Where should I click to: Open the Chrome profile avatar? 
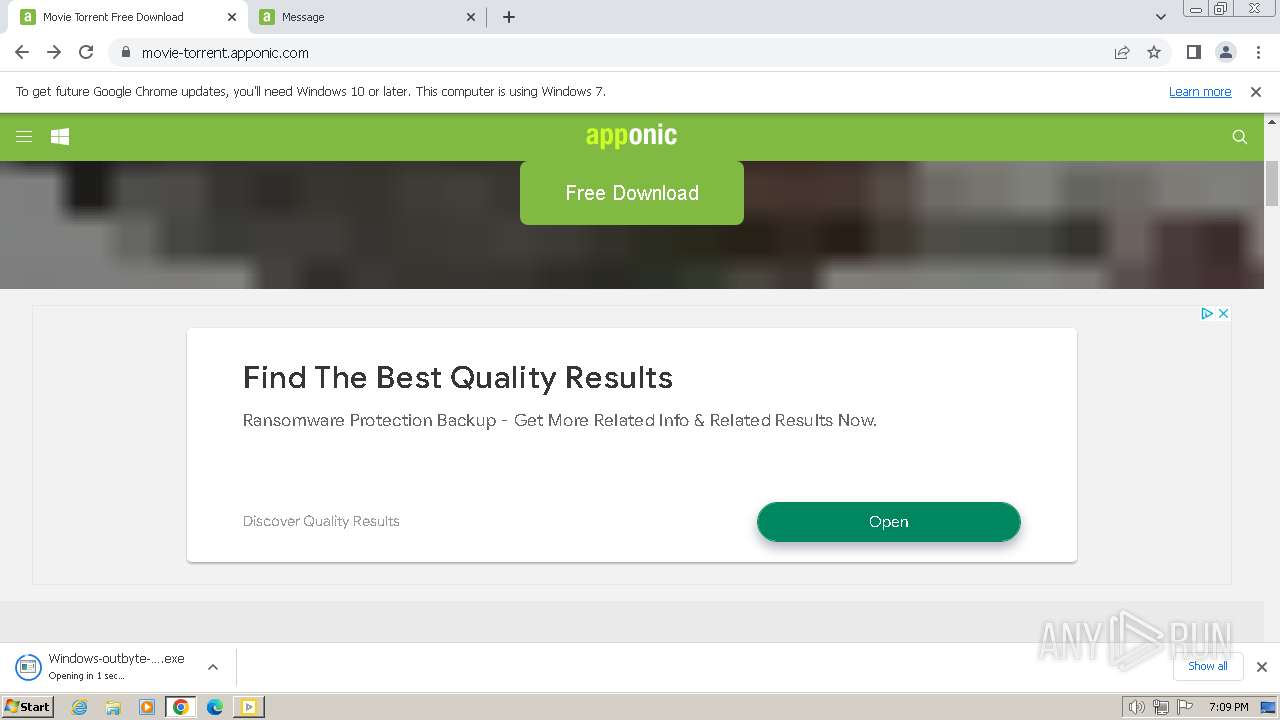1226,52
